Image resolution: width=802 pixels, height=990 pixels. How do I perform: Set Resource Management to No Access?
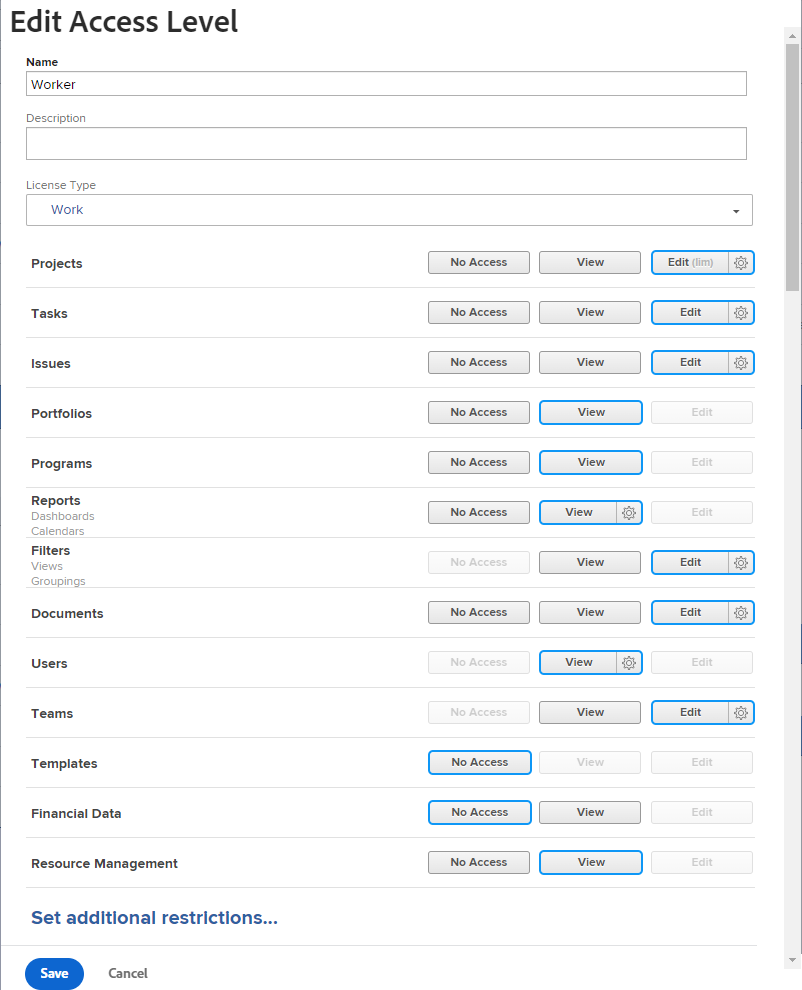point(479,862)
